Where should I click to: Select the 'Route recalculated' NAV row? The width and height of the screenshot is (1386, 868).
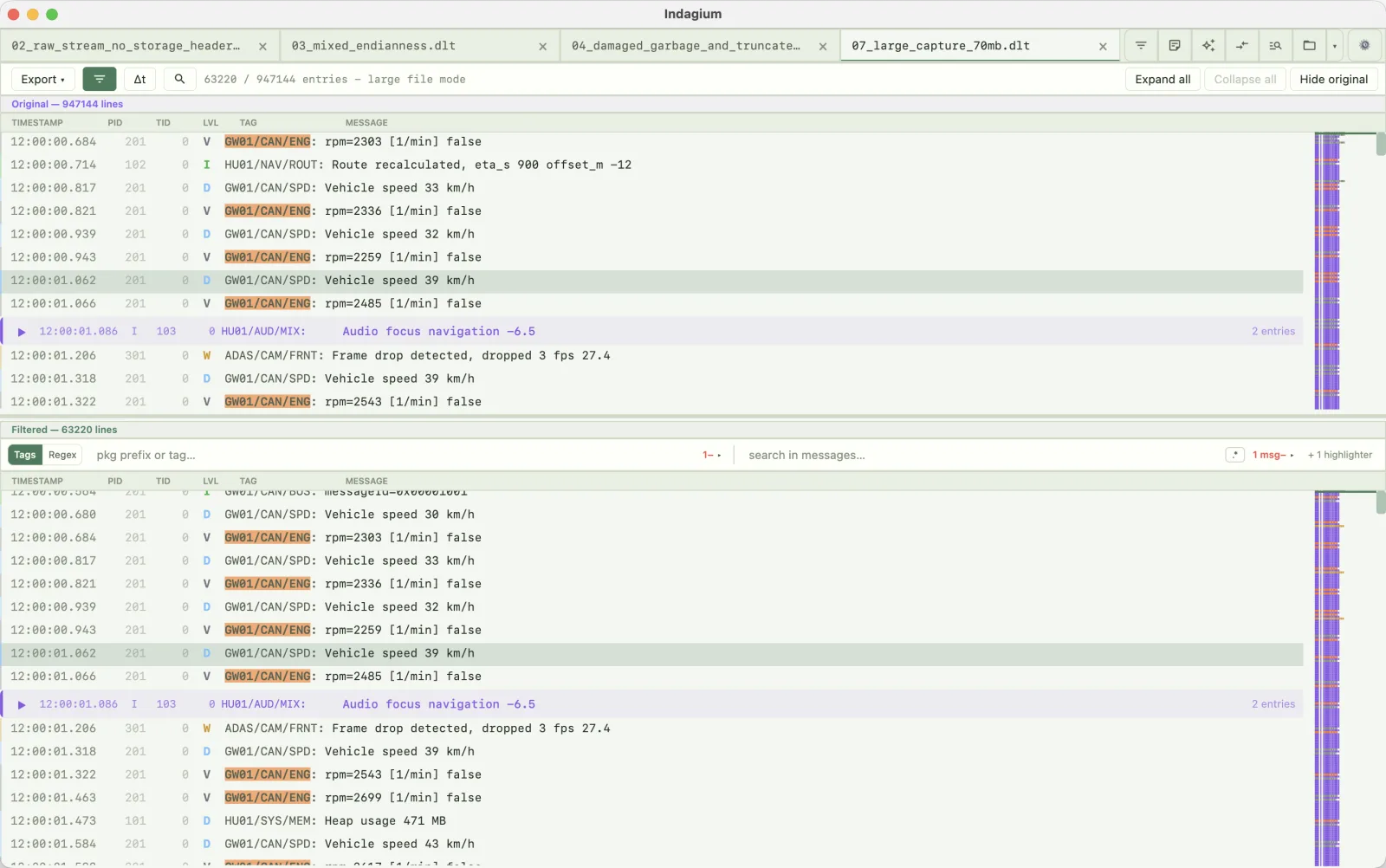[652, 165]
